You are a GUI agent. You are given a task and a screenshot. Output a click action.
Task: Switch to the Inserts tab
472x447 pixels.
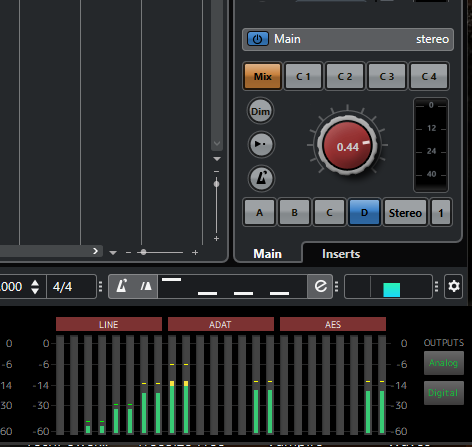[341, 254]
